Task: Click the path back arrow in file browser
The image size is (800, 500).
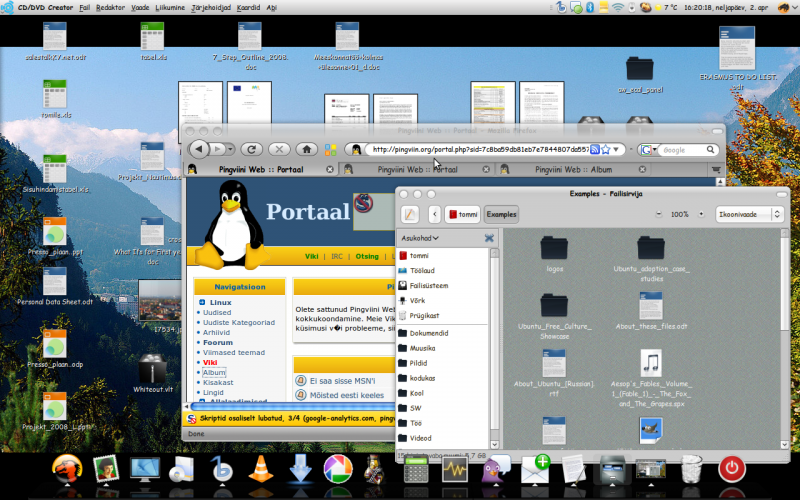Action: [x=435, y=214]
